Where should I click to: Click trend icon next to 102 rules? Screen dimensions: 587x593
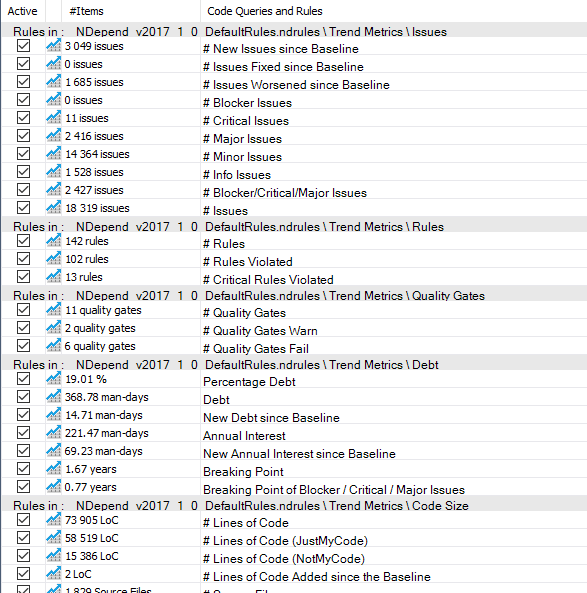(x=53, y=259)
